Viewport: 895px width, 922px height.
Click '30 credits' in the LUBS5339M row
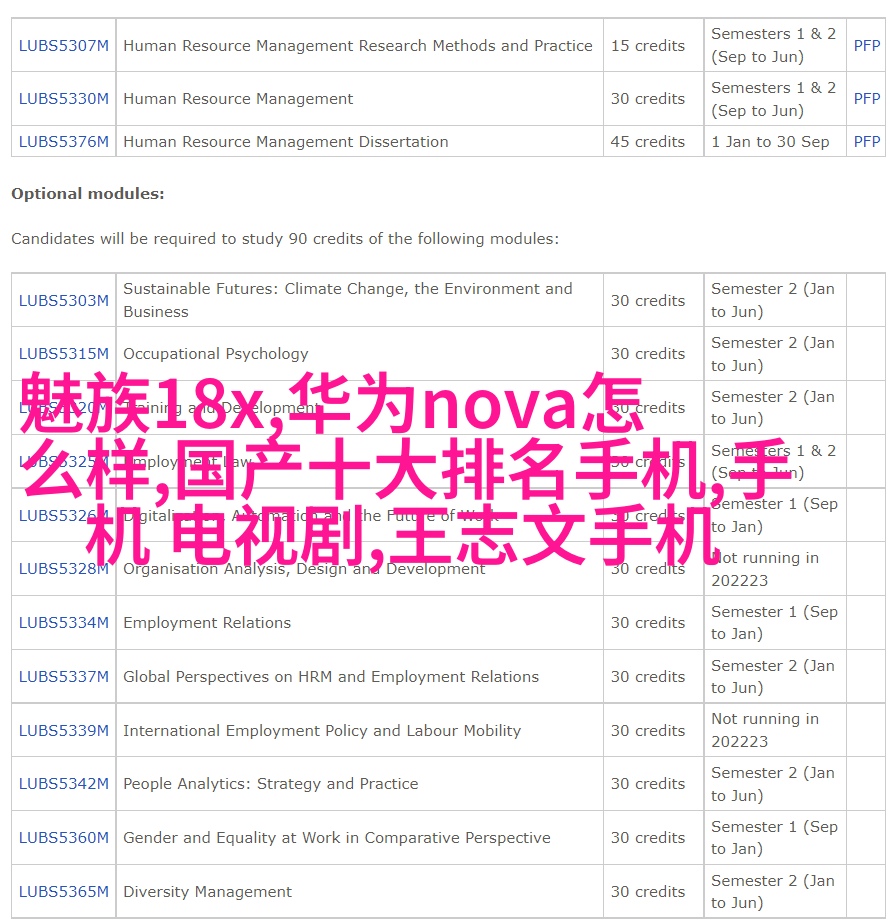(647, 730)
